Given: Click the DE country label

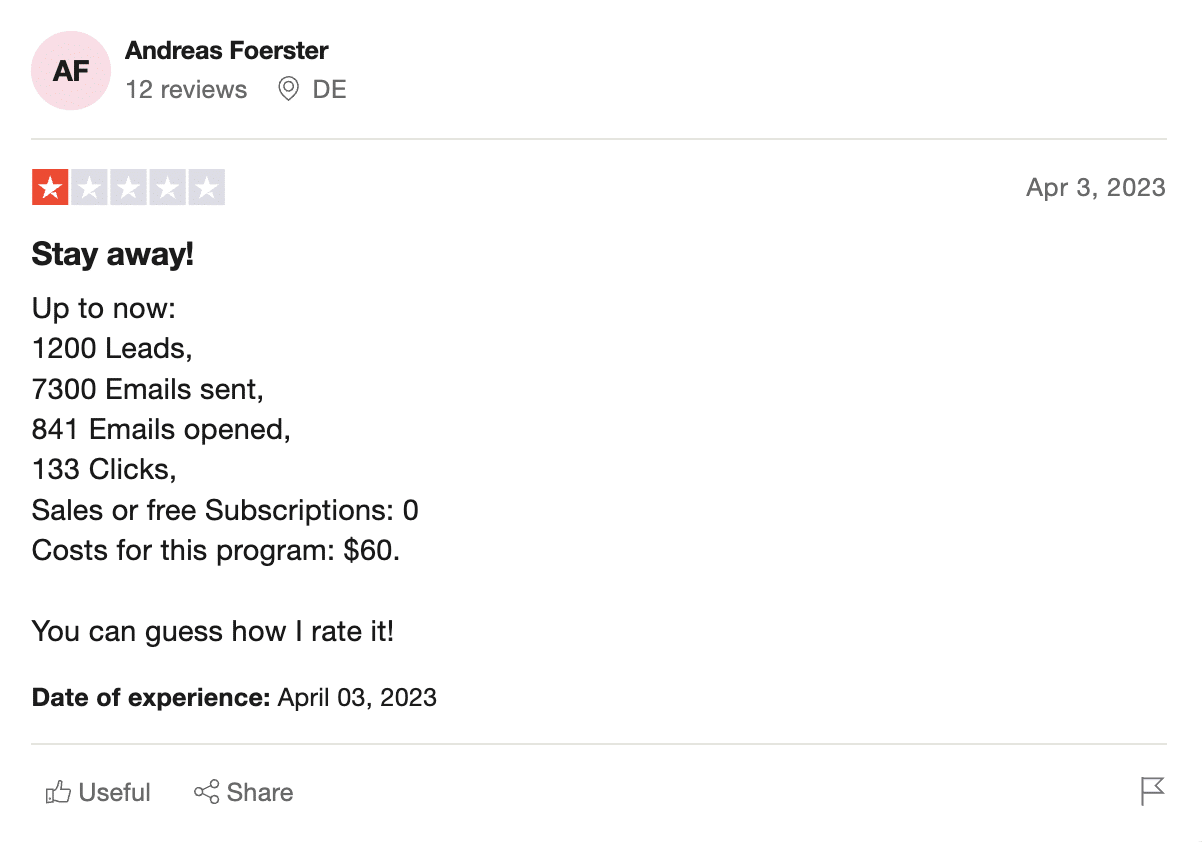Looking at the screenshot, I should (329, 90).
